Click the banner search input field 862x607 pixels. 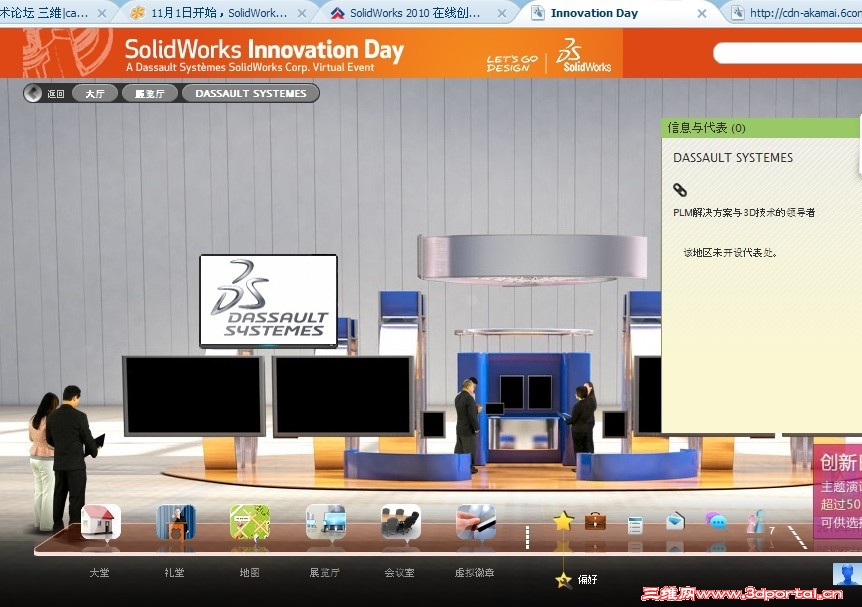pyautogui.click(x=787, y=54)
